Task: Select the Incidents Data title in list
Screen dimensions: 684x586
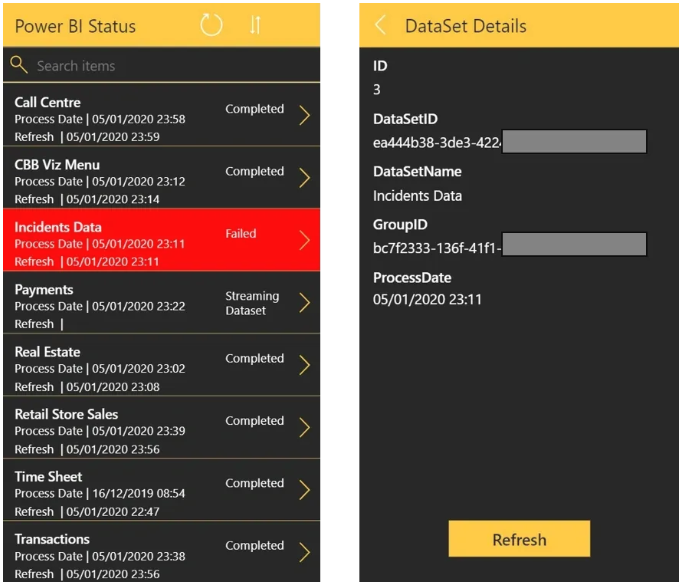Action: pyautogui.click(x=58, y=227)
